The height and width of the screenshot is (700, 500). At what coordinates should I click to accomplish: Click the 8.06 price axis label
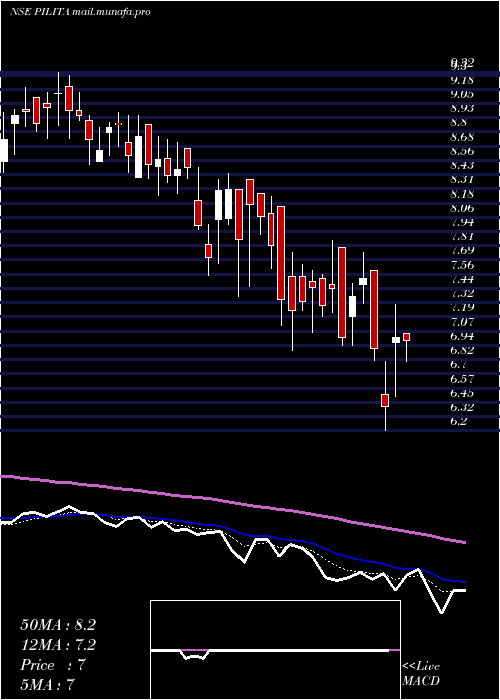pyautogui.click(x=462, y=208)
